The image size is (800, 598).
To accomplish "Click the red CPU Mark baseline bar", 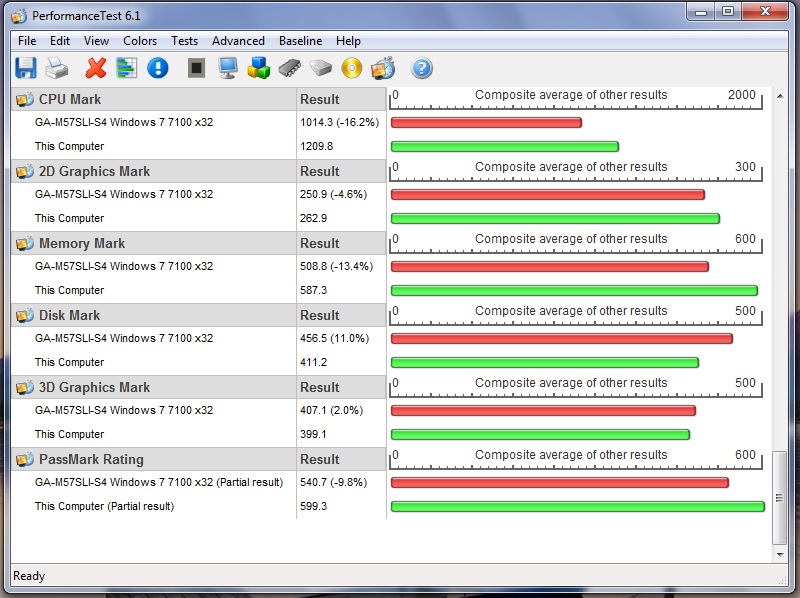I will coord(486,122).
